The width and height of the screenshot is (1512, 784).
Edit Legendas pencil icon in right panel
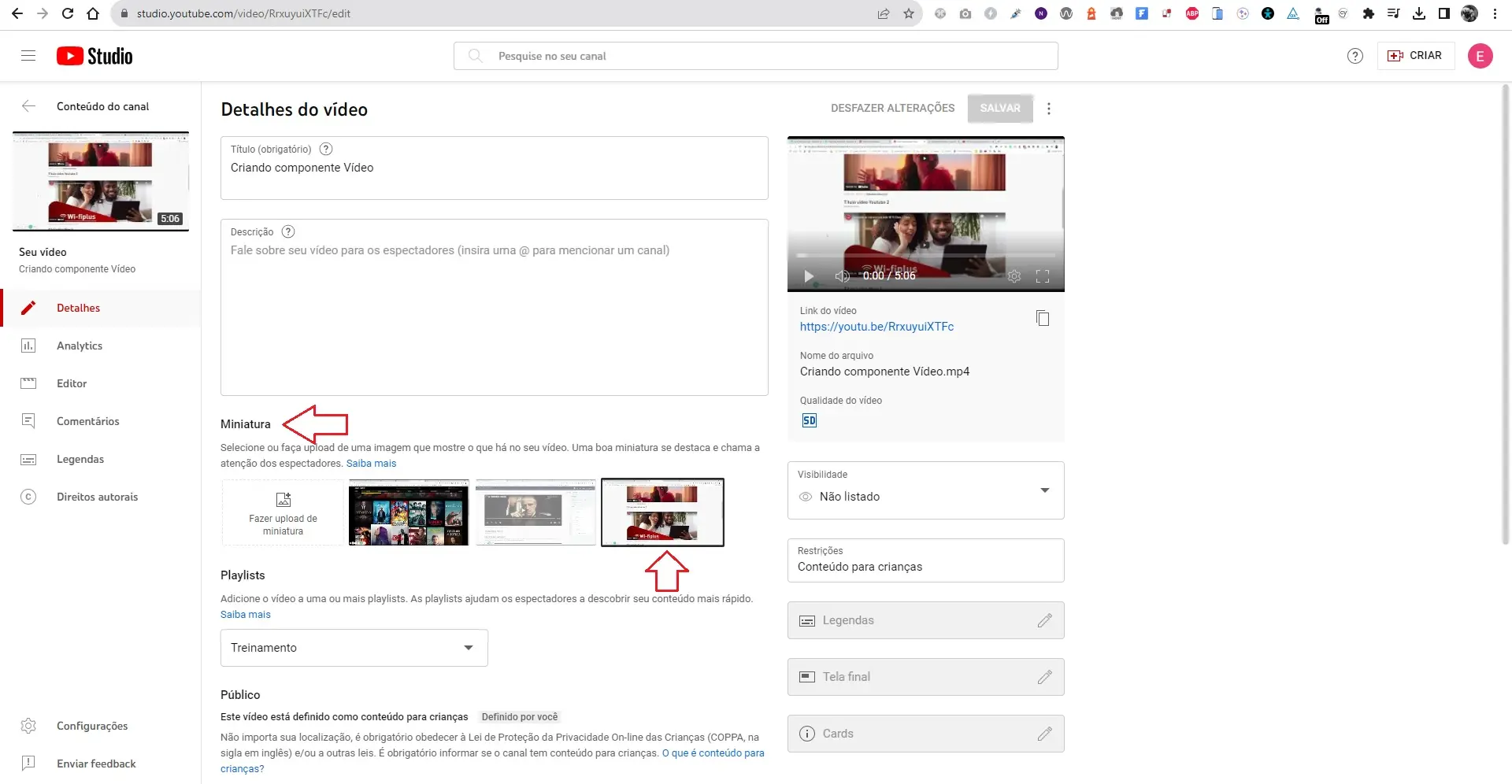click(x=1044, y=620)
